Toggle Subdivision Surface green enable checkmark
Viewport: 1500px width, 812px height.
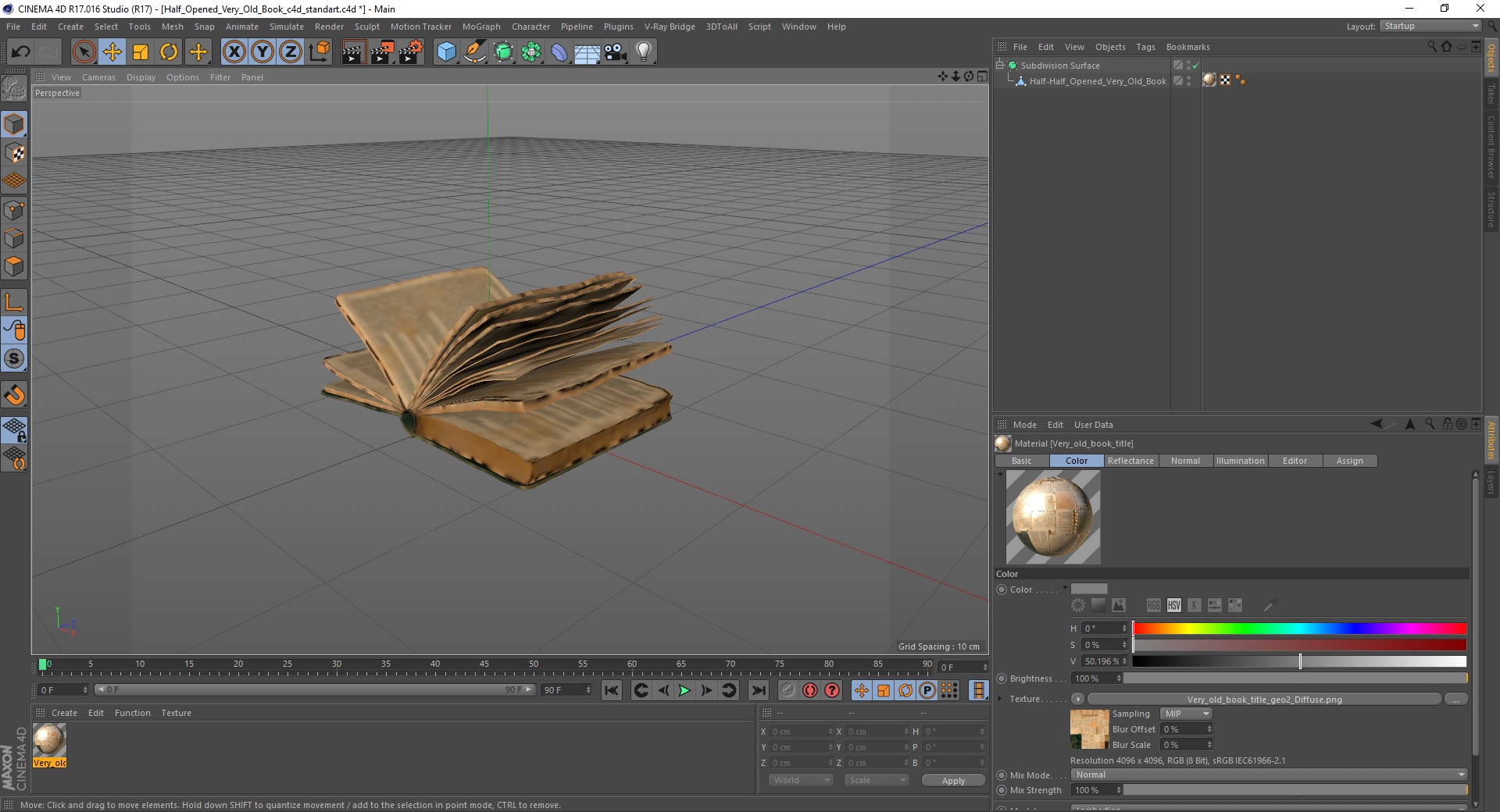click(x=1195, y=66)
